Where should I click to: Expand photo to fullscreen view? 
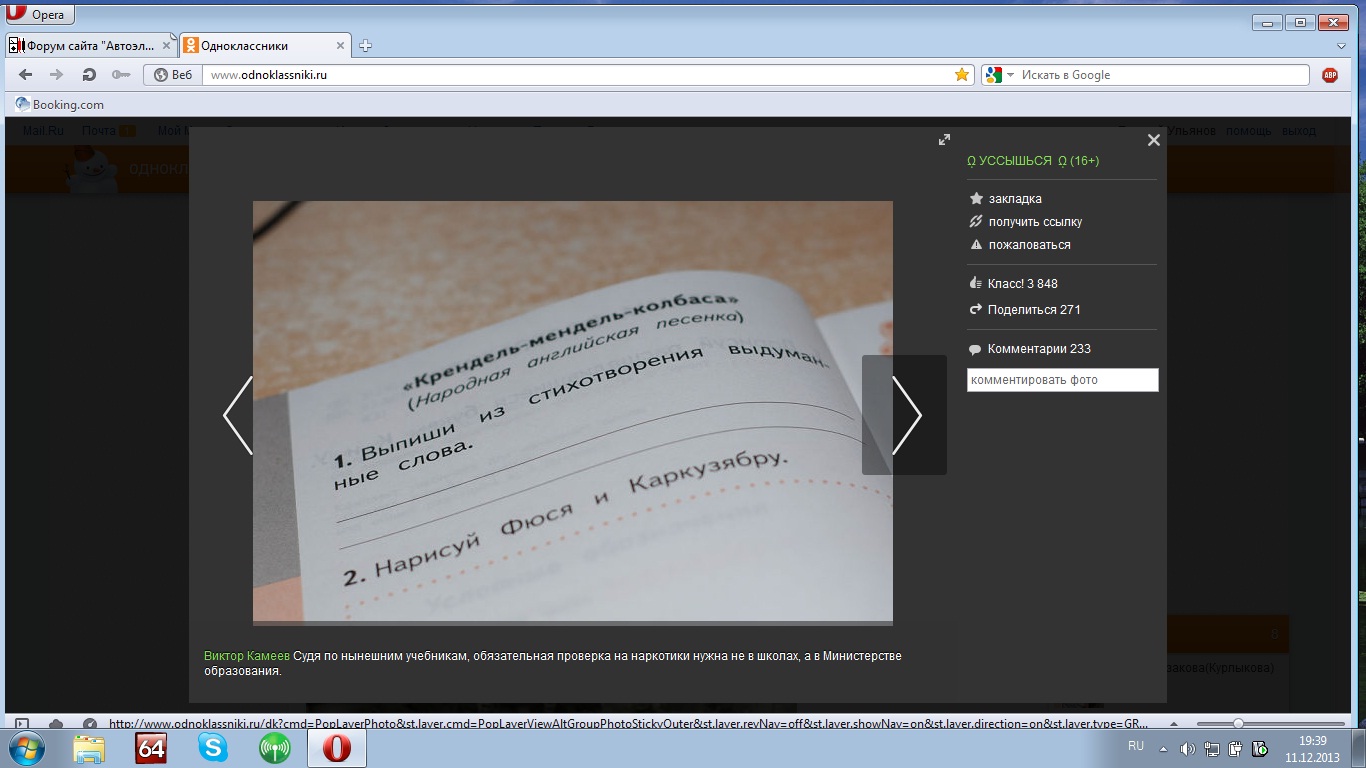944,140
